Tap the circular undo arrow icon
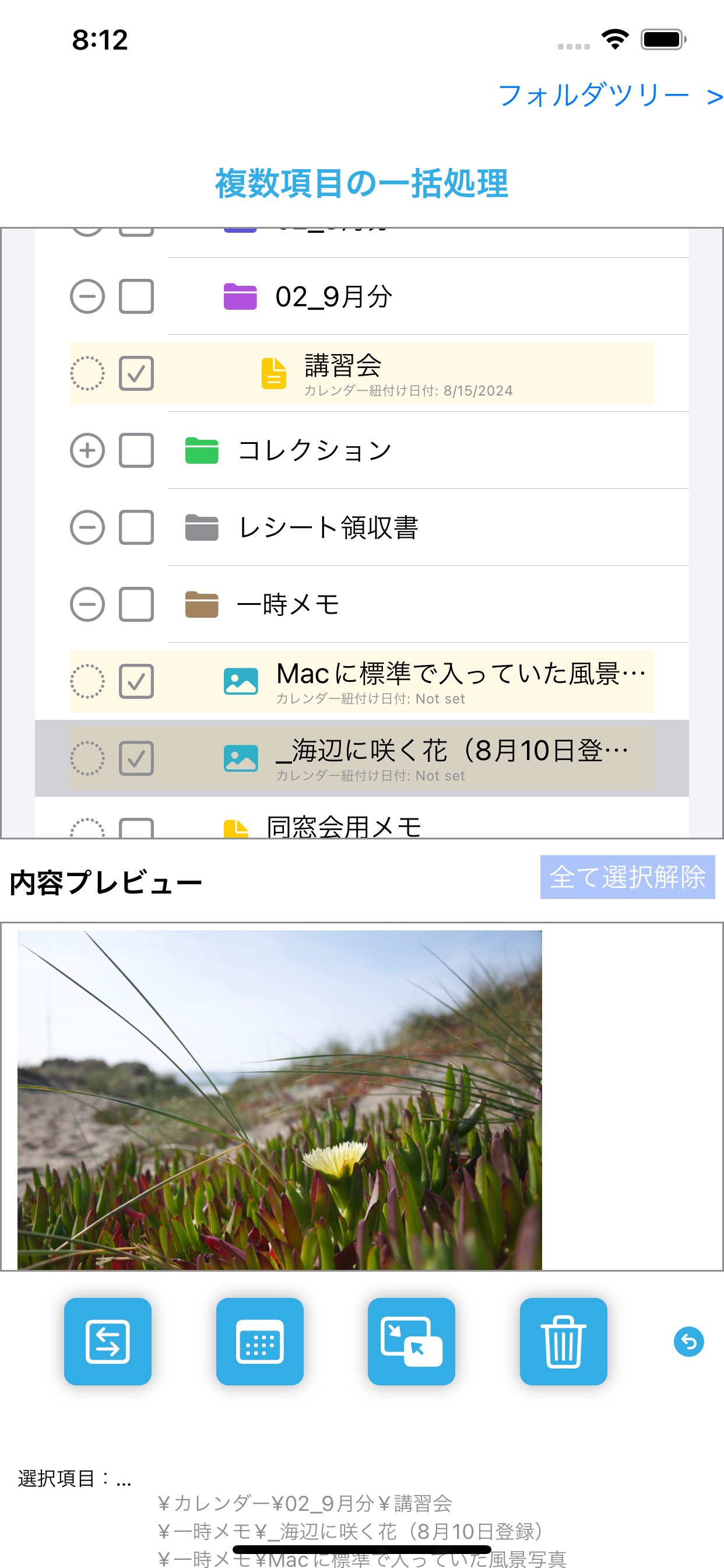 (688, 1341)
